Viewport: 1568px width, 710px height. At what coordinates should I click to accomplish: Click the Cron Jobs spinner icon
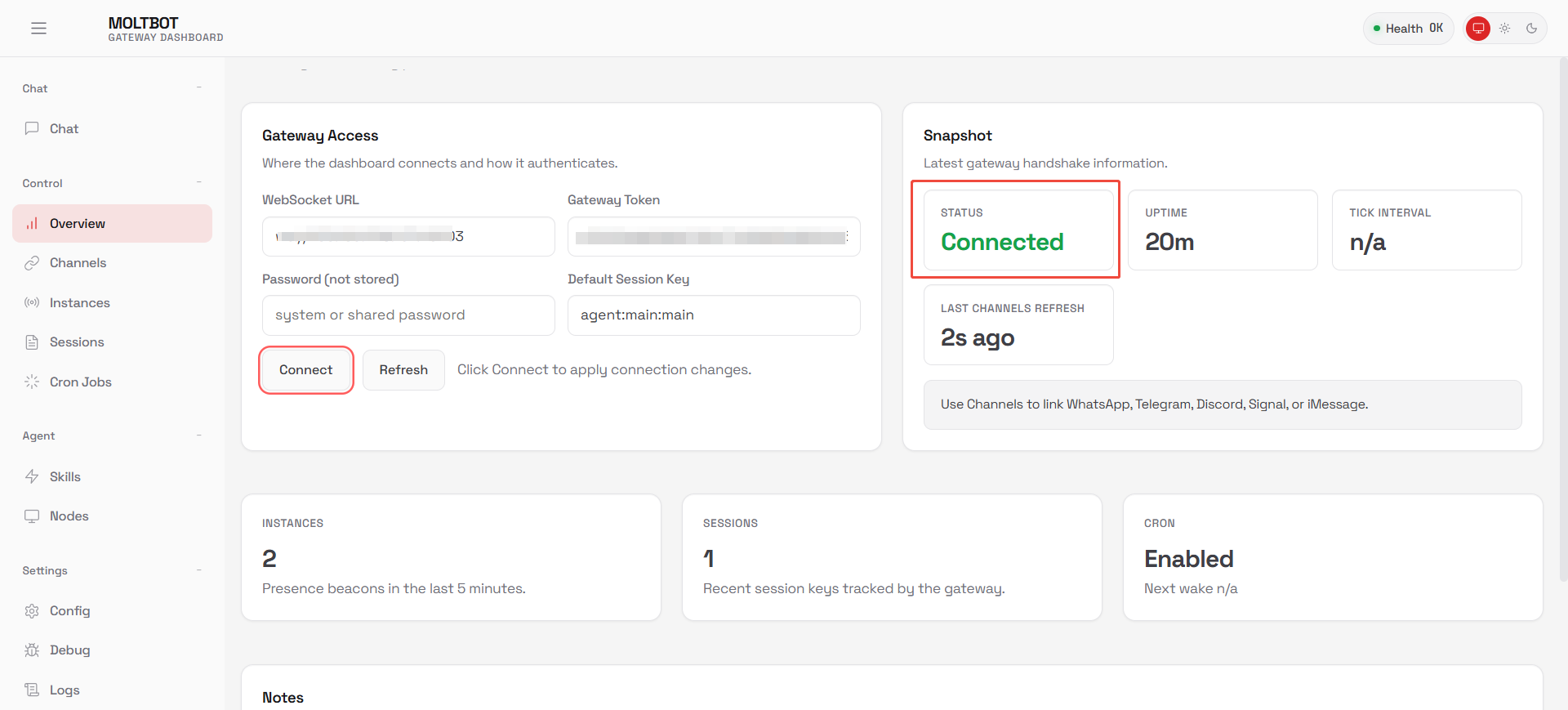[x=32, y=382]
